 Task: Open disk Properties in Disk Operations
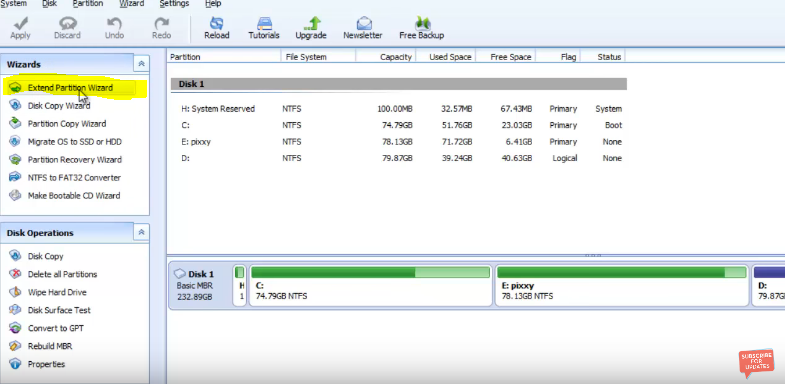click(46, 364)
